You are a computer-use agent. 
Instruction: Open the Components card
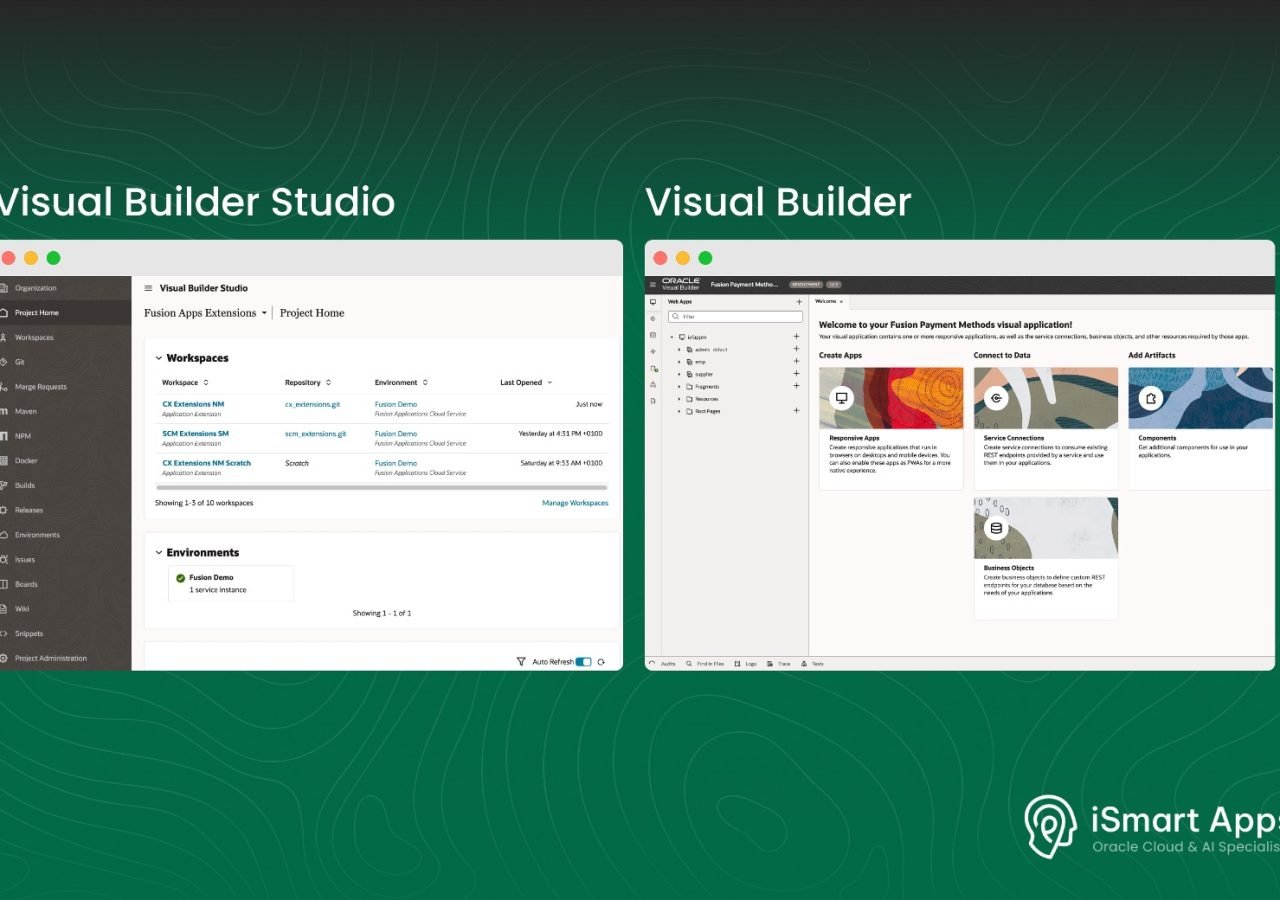tap(1201, 428)
